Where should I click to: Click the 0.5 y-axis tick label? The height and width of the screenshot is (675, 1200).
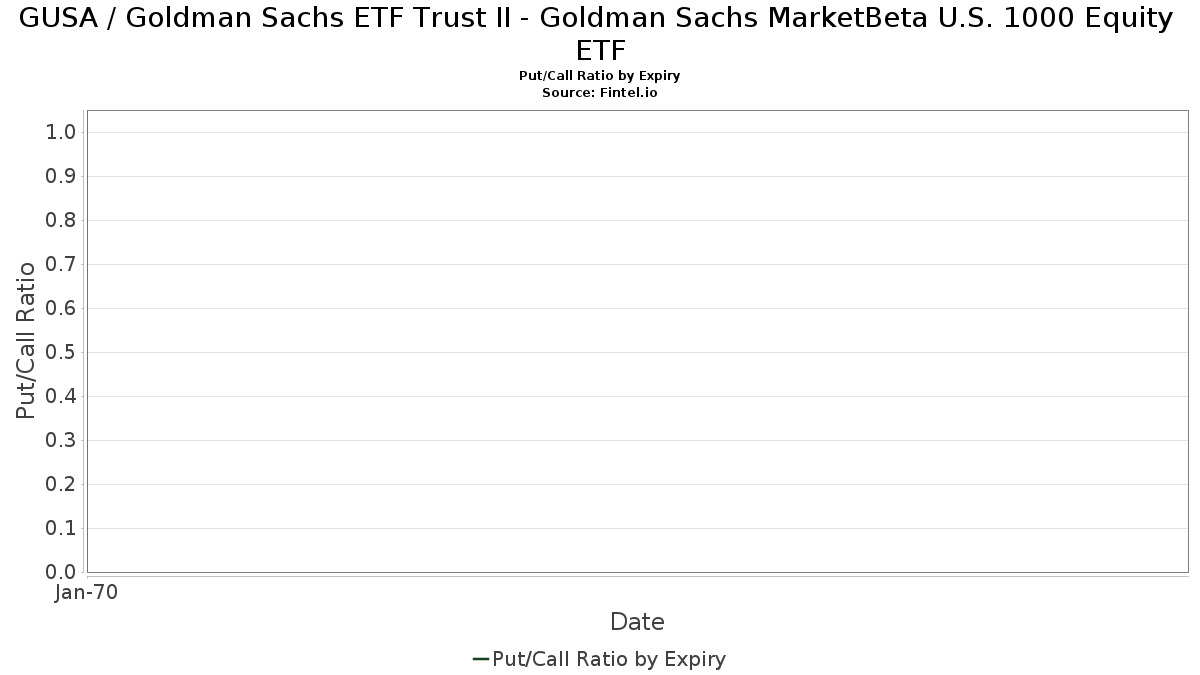[x=61, y=352]
